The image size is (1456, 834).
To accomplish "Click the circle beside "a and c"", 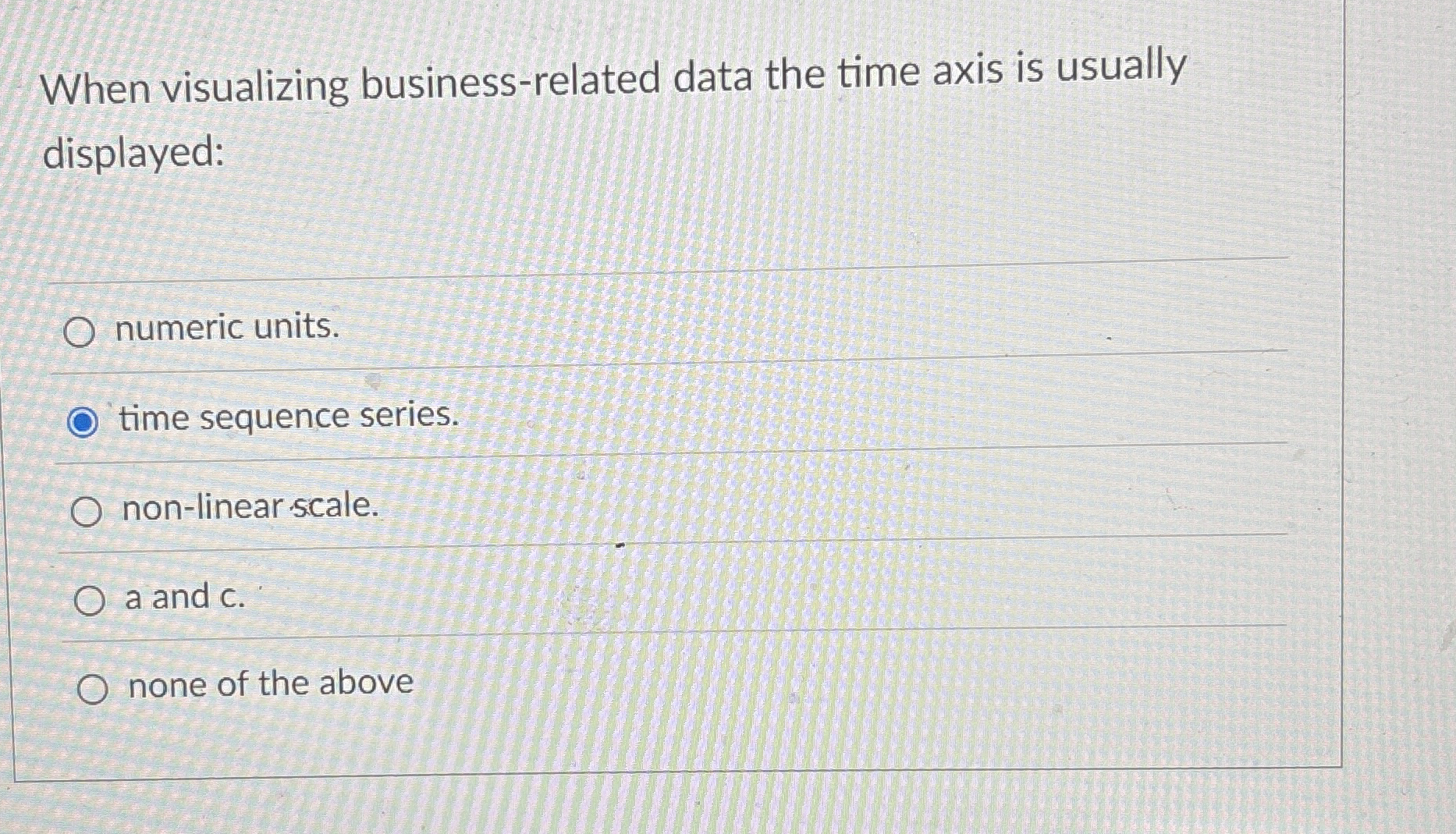I will pyautogui.click(x=89, y=601).
